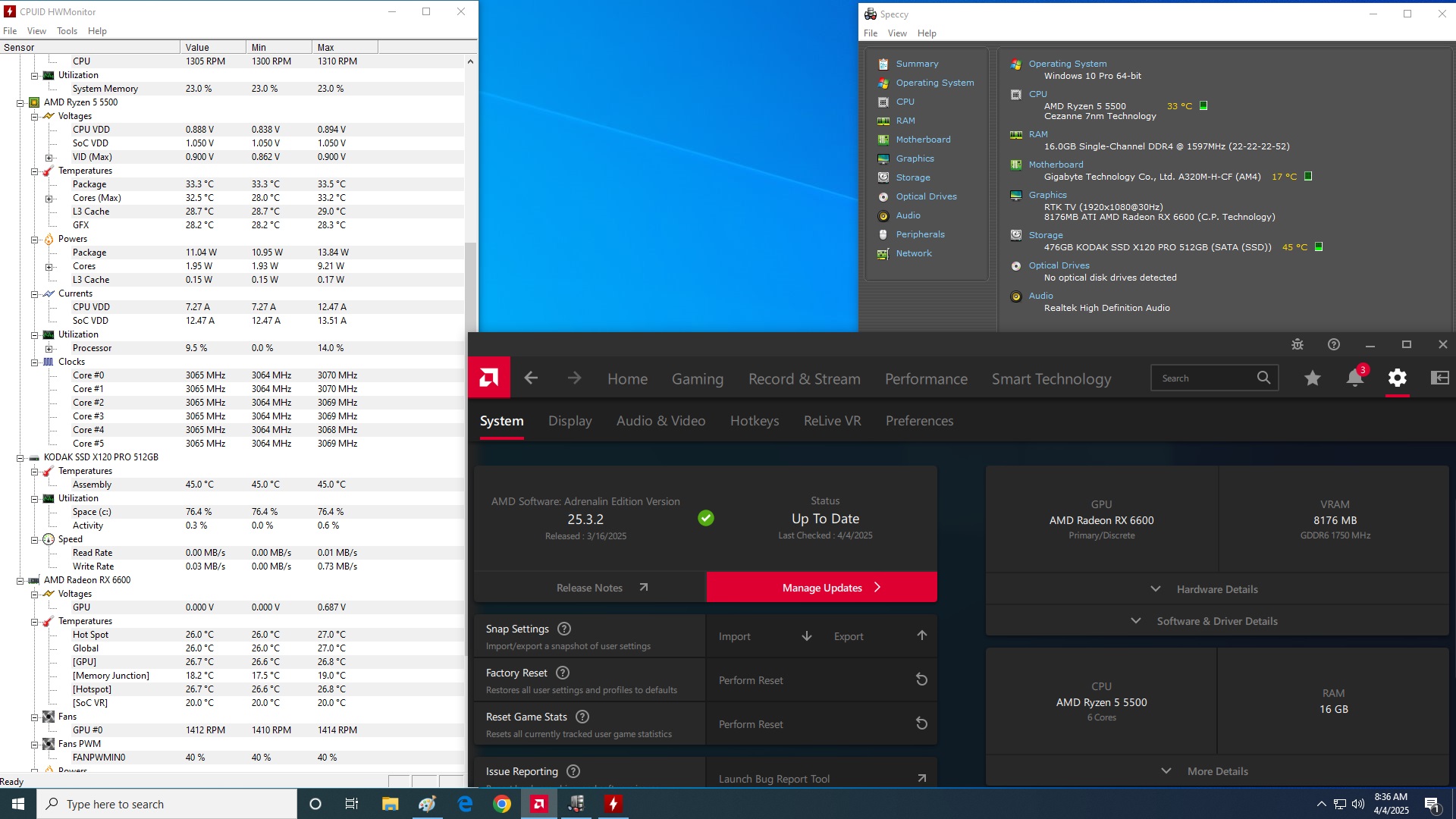
Task: Open Release Notes link
Action: point(590,588)
